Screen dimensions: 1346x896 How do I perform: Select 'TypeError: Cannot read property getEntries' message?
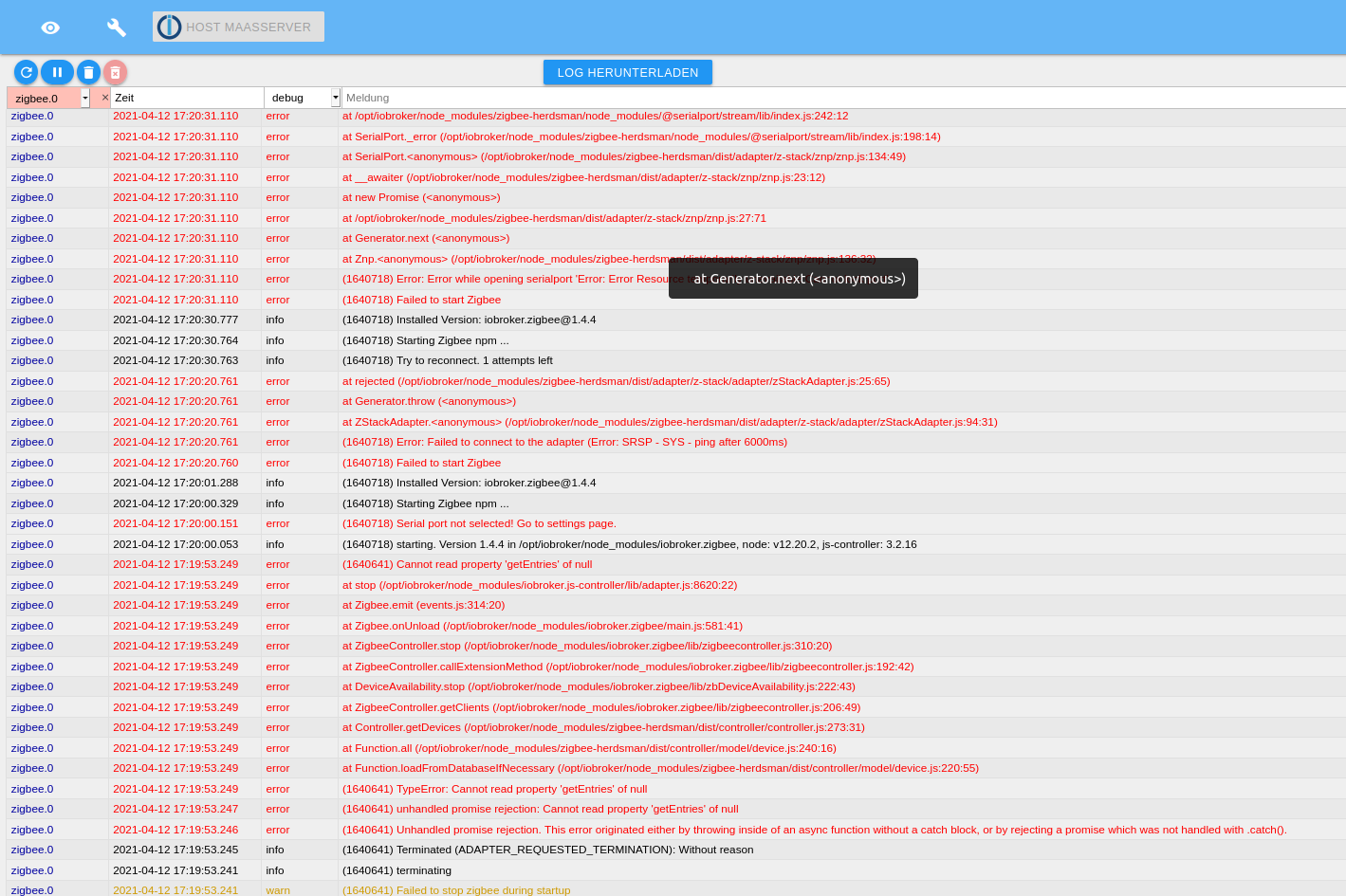[494, 789]
